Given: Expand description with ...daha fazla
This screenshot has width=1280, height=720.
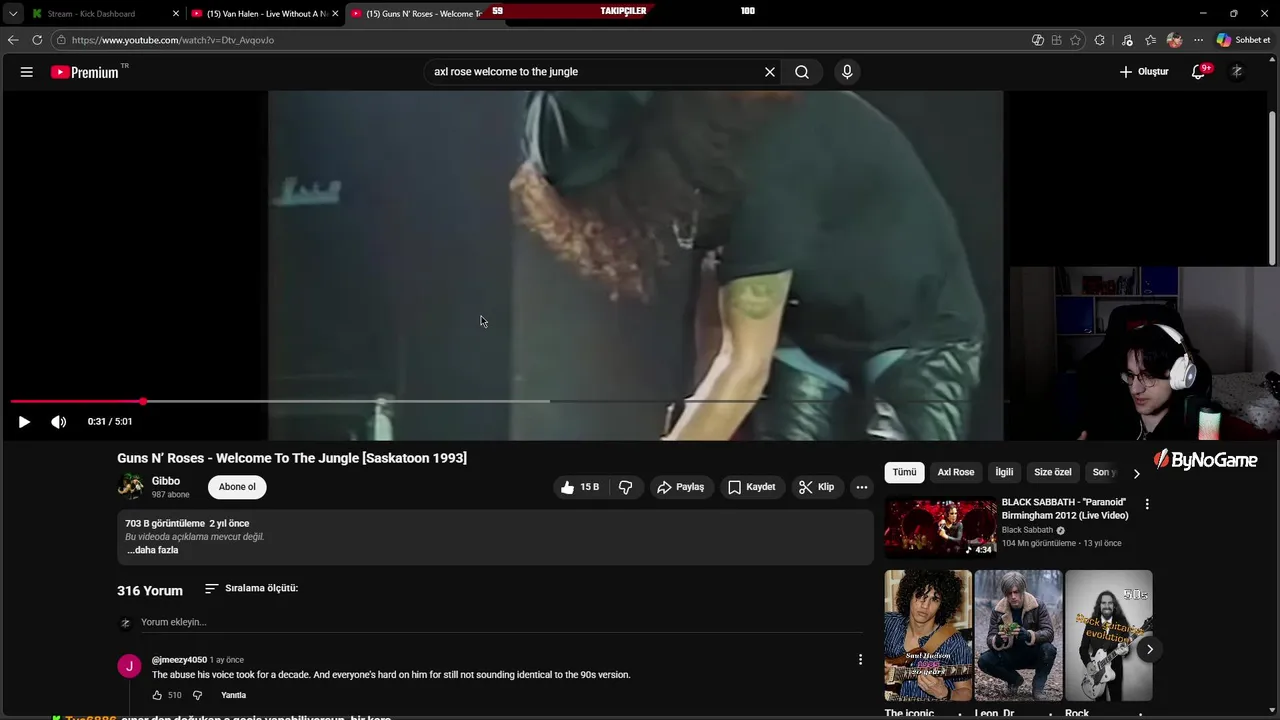Looking at the screenshot, I should point(152,550).
